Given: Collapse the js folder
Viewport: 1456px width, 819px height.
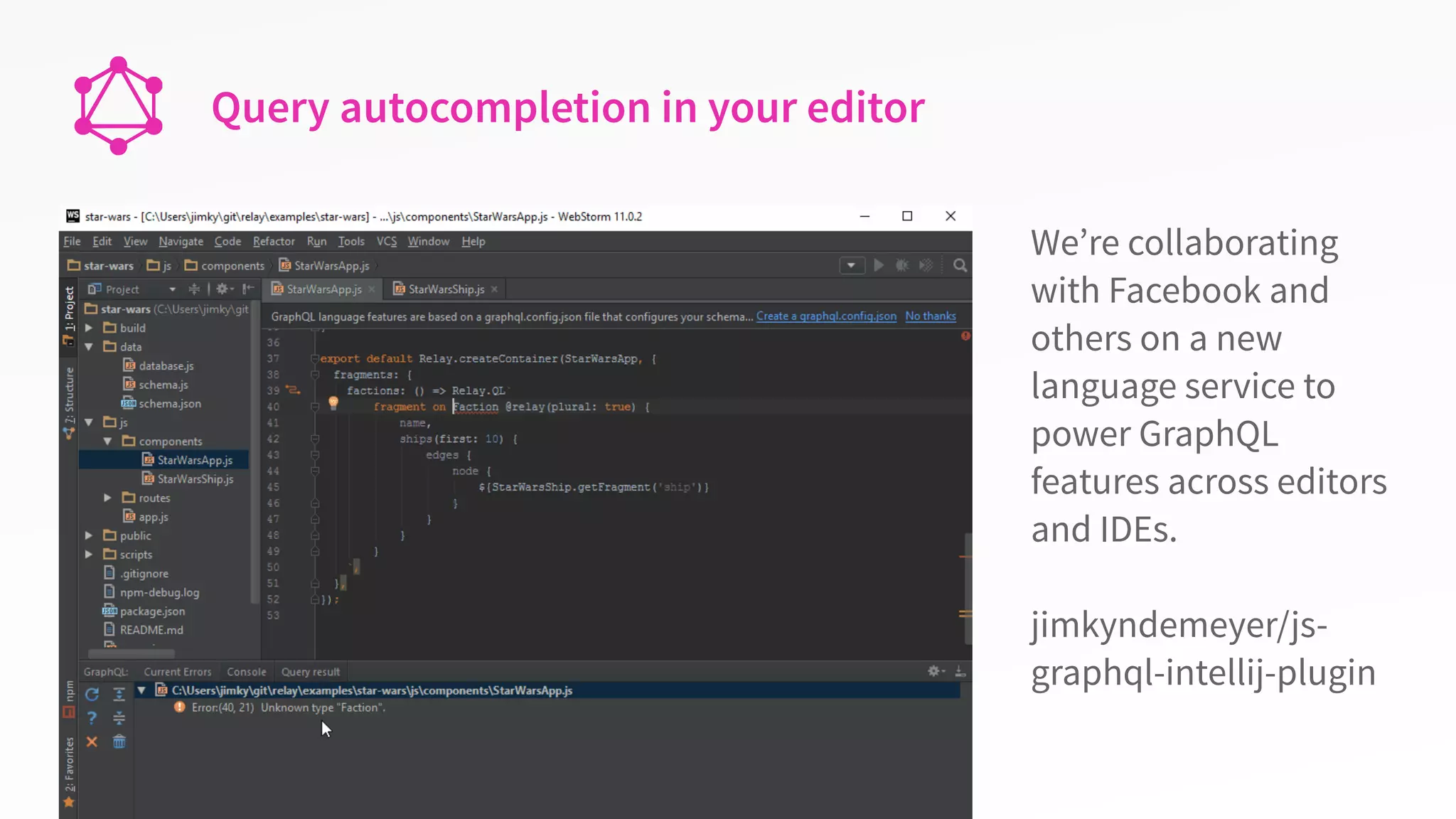Looking at the screenshot, I should pos(89,422).
